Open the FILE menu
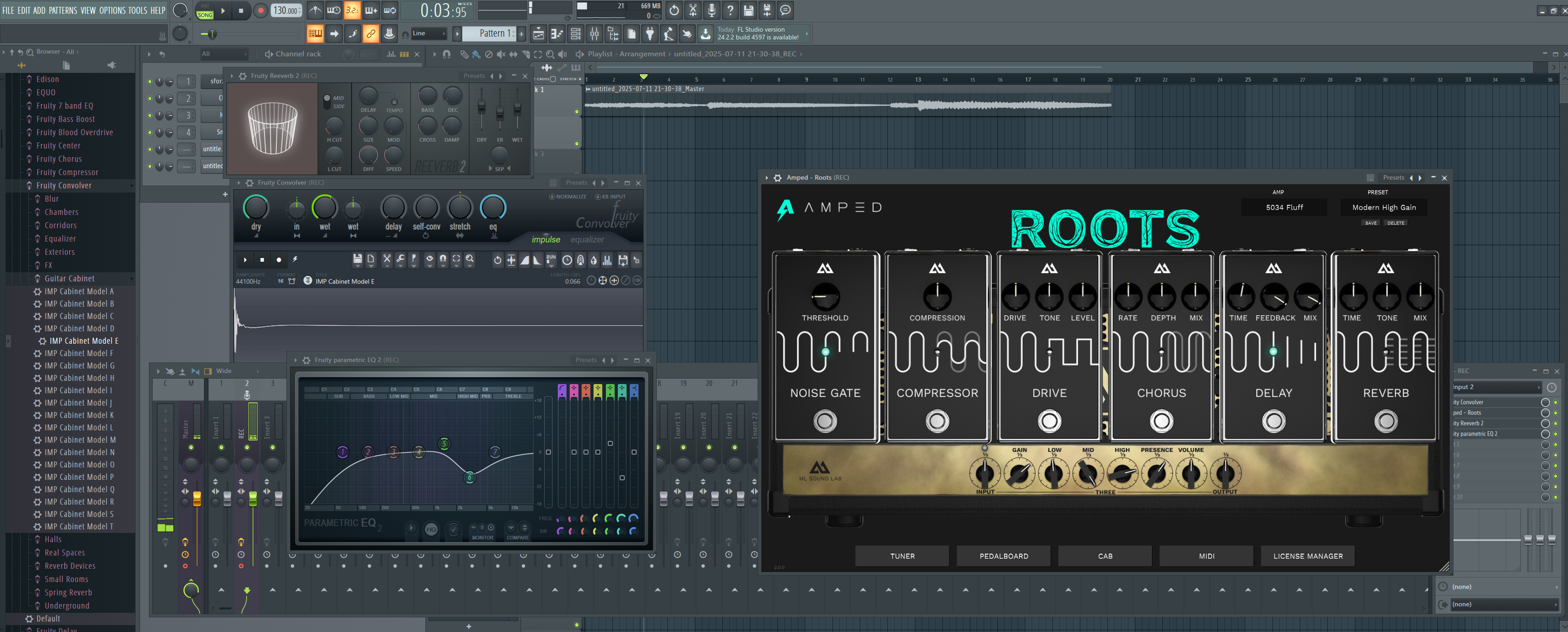The height and width of the screenshot is (632, 1568). point(9,11)
